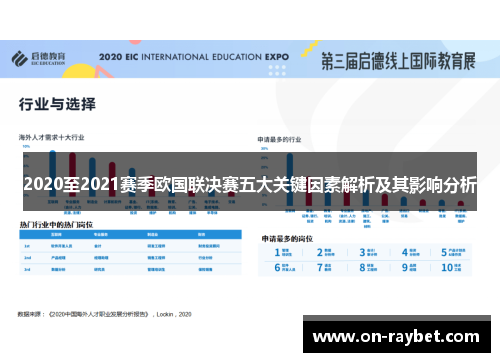Click rank number 5 in most-applied positions
The height and width of the screenshot is (362, 500).
[444, 252]
